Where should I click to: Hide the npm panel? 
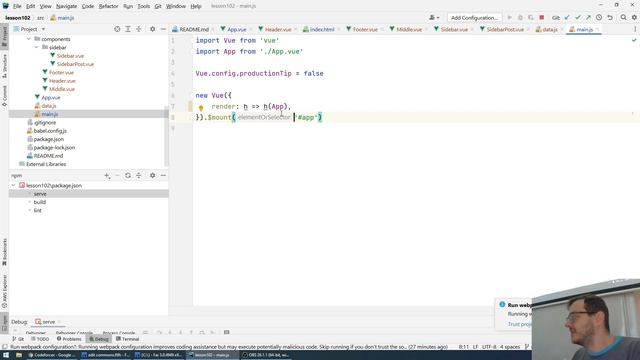tap(163, 176)
